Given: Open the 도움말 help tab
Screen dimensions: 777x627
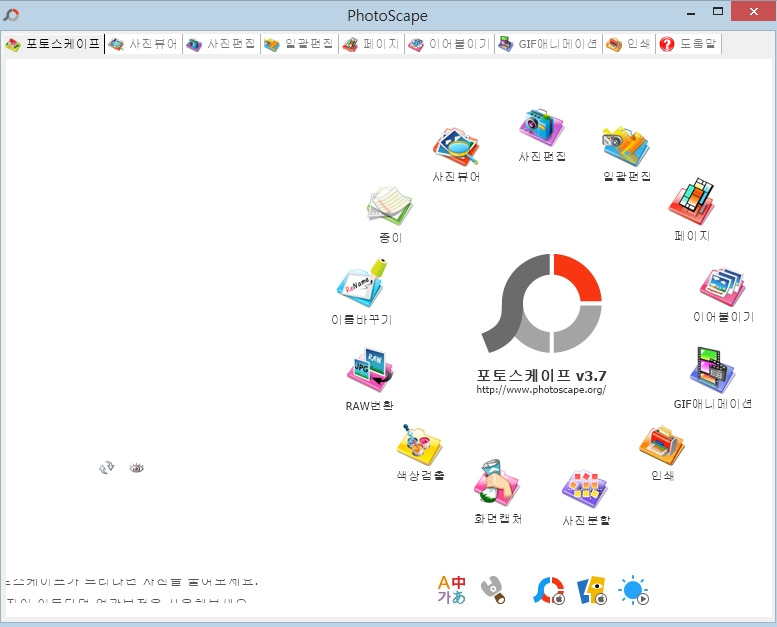Looking at the screenshot, I should pos(688,44).
